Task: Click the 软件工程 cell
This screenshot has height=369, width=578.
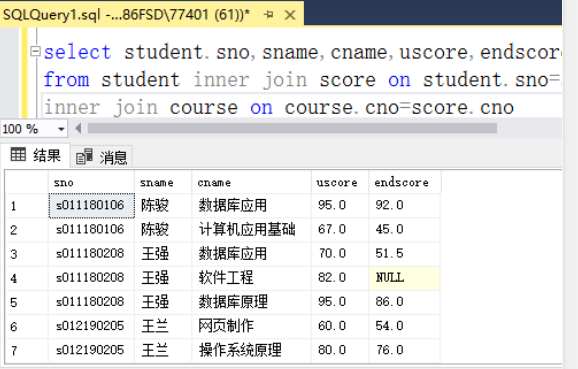Action: click(251, 278)
